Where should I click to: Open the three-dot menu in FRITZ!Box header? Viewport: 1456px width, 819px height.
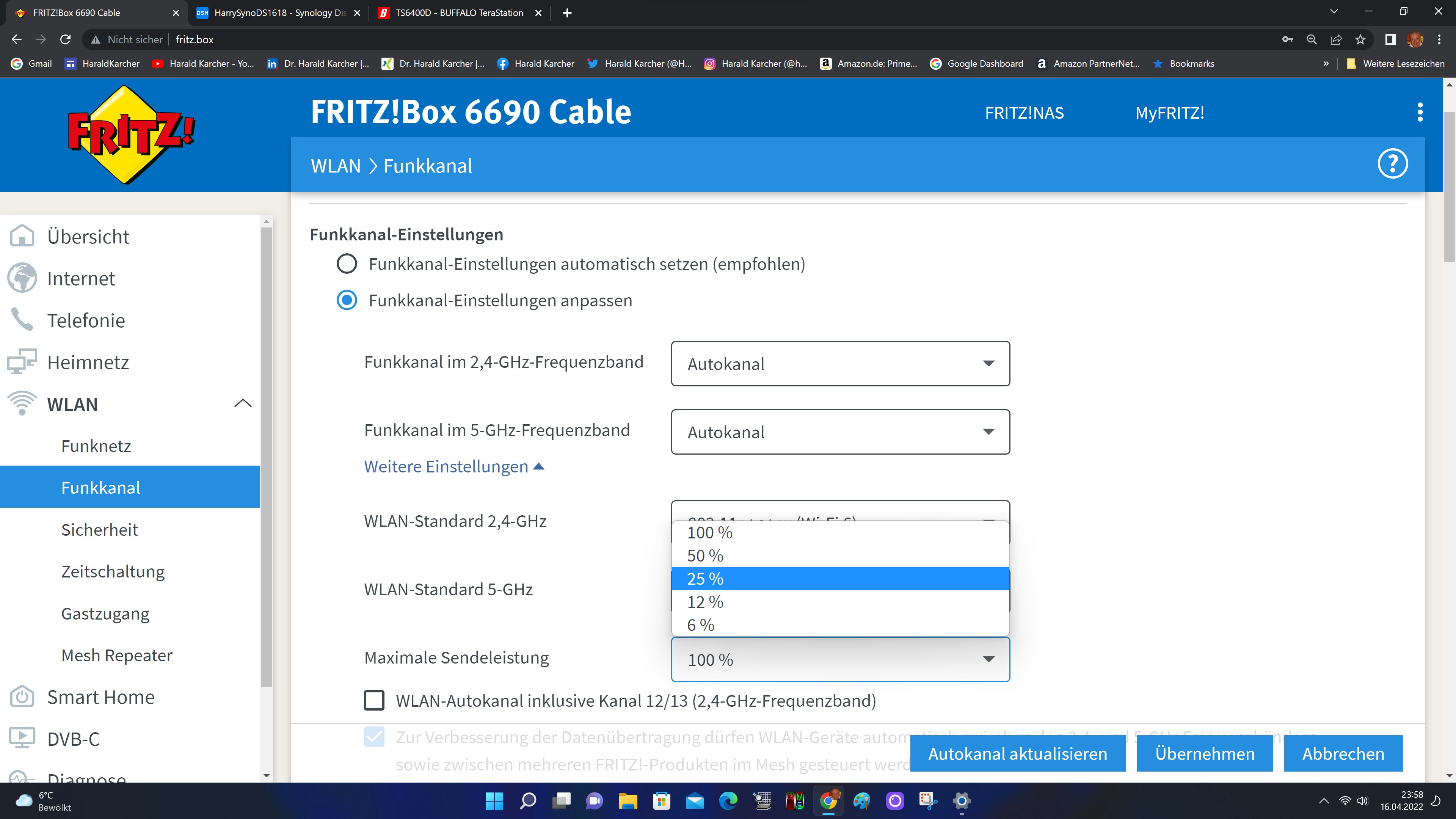tap(1420, 113)
